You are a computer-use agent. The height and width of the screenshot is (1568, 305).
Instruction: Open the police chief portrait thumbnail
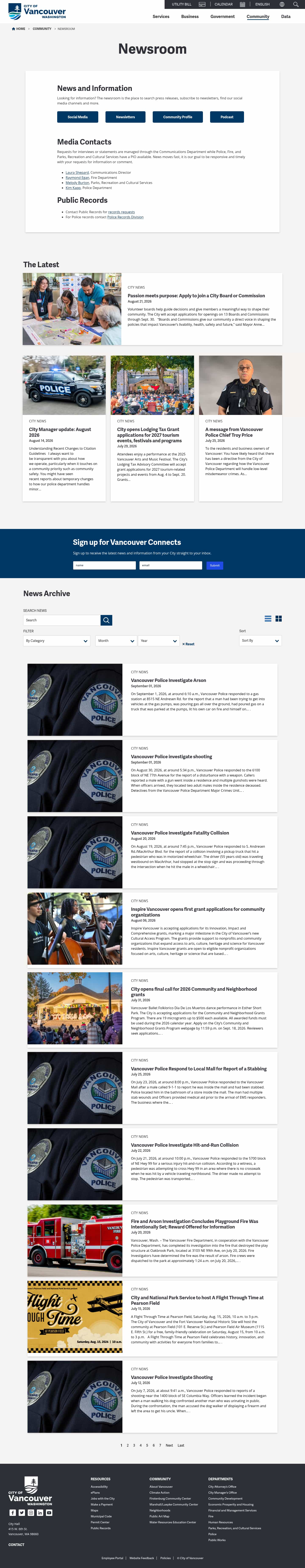point(240,385)
